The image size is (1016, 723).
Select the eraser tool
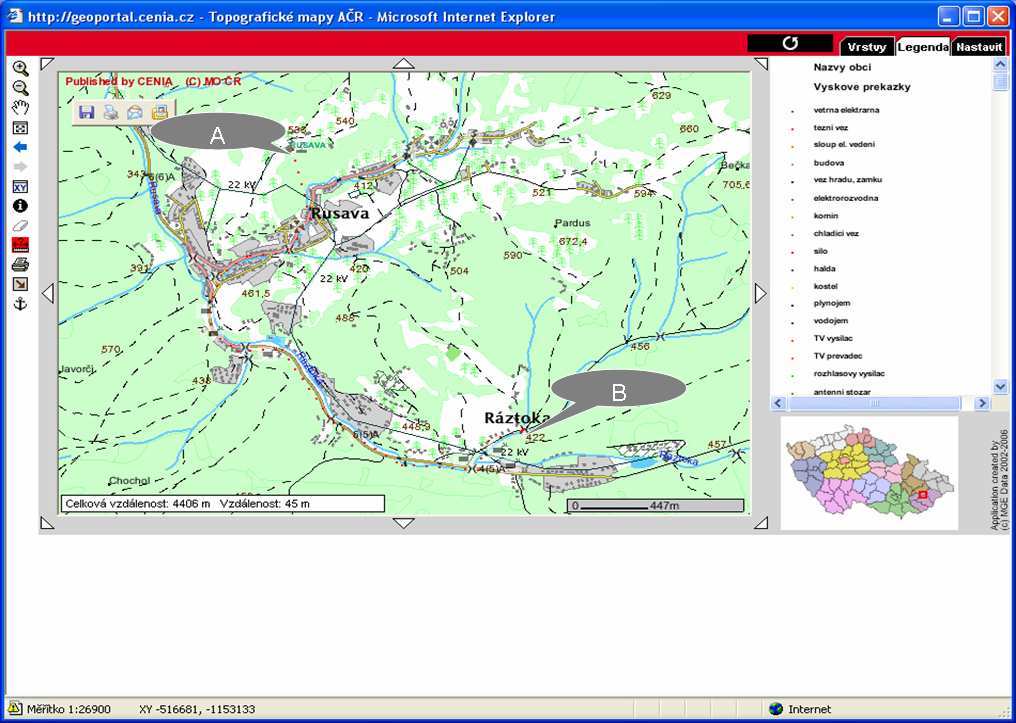point(21,225)
